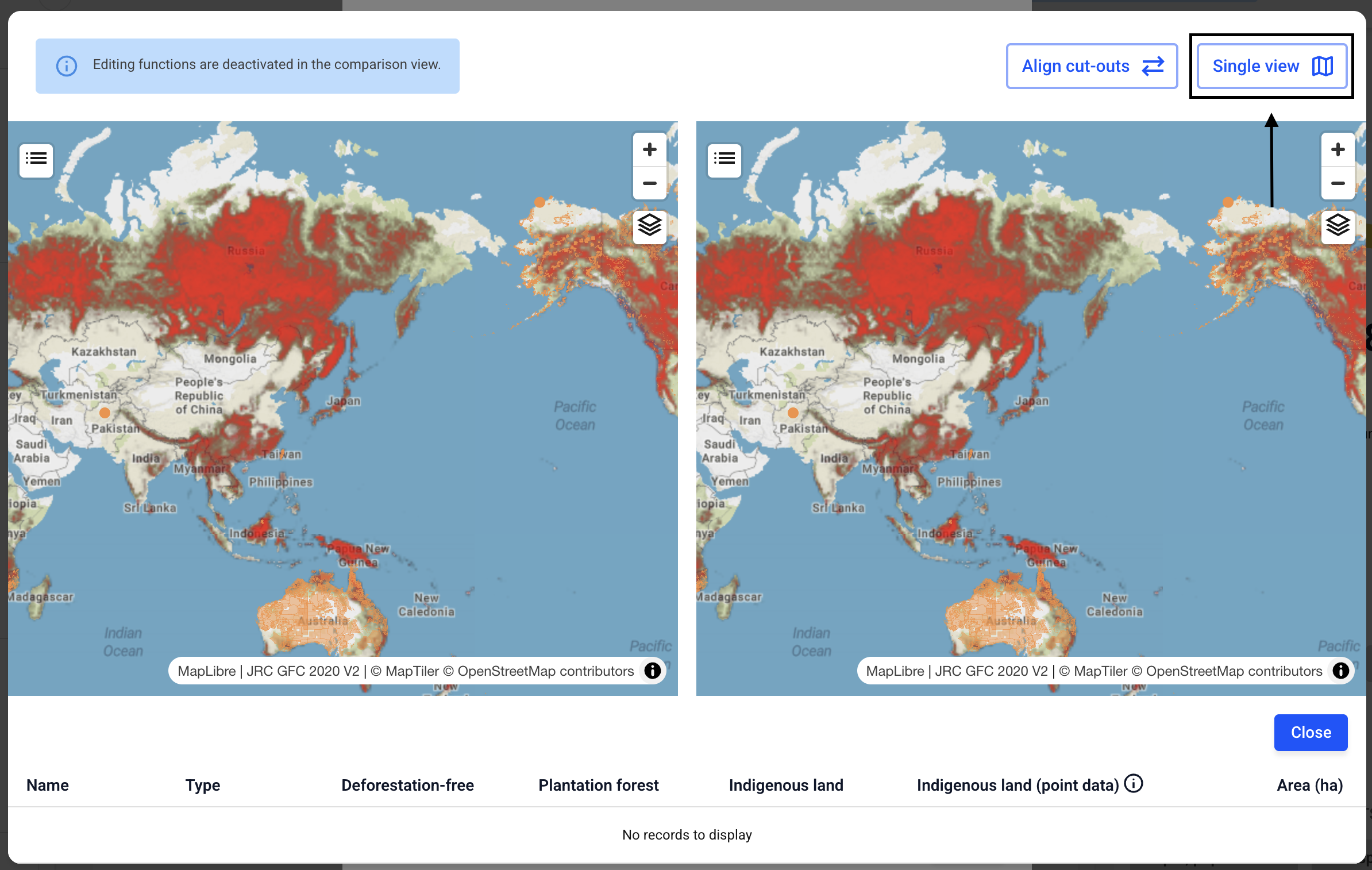Zoom out on the right map

point(1338,183)
